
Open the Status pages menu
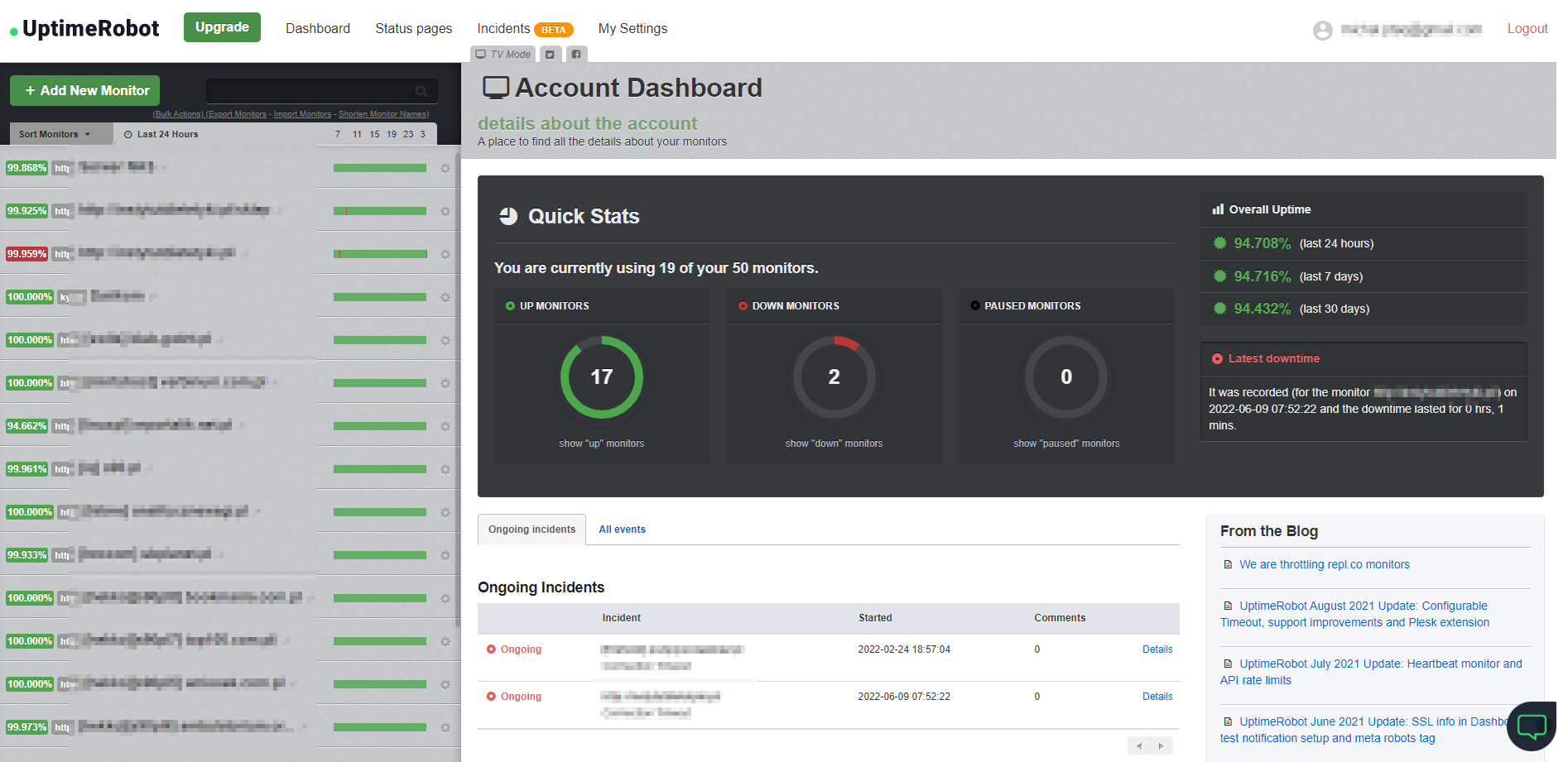click(x=414, y=29)
